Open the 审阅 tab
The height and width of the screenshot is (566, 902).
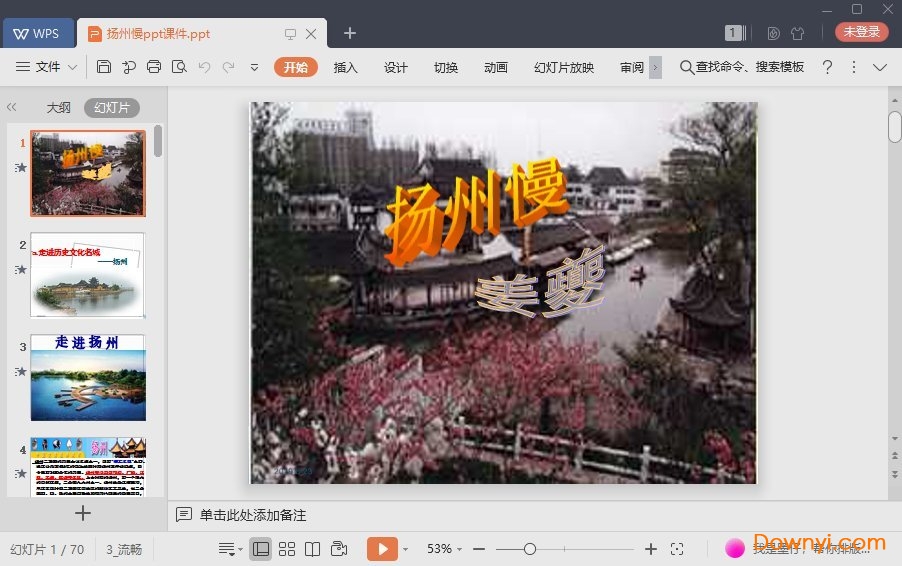coord(632,67)
